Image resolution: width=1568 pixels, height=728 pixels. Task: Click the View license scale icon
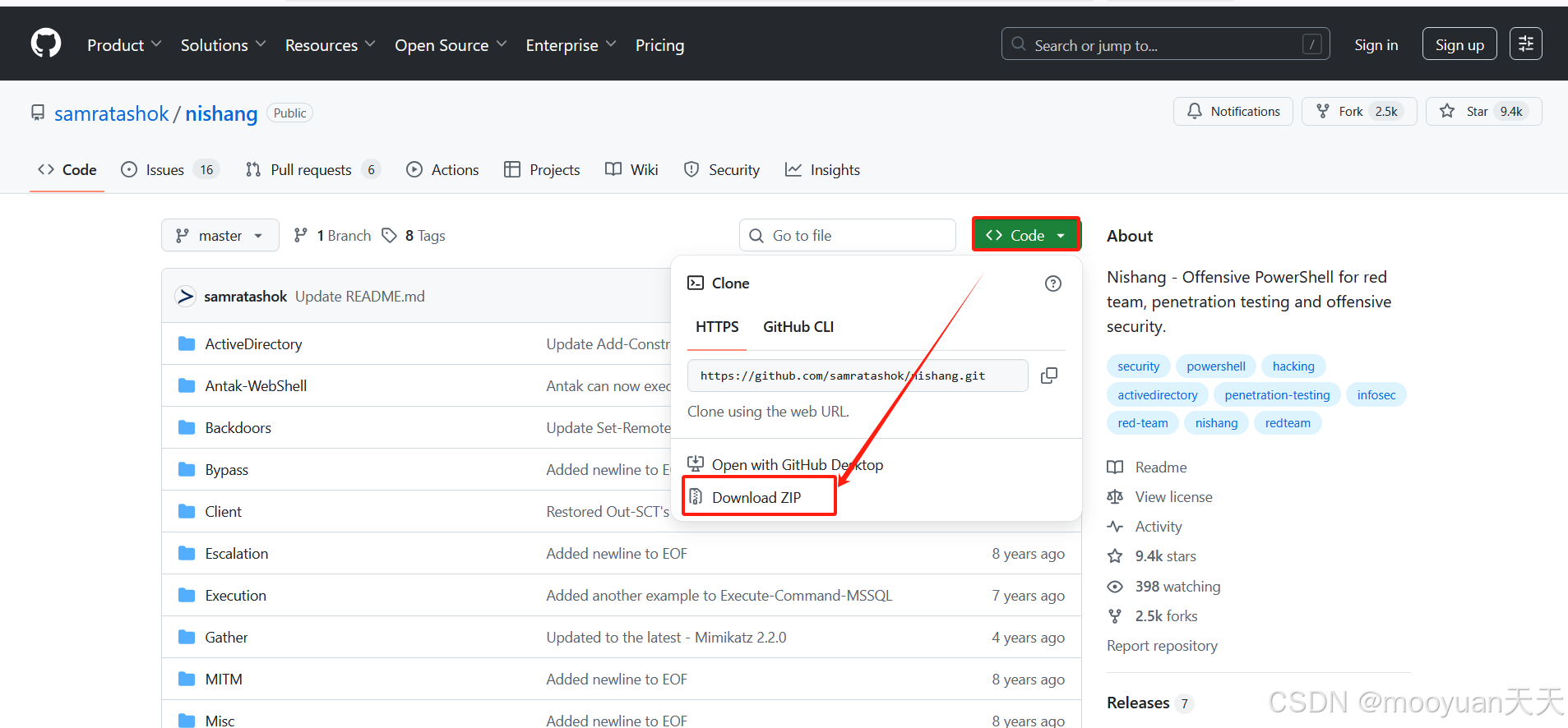pos(1115,497)
